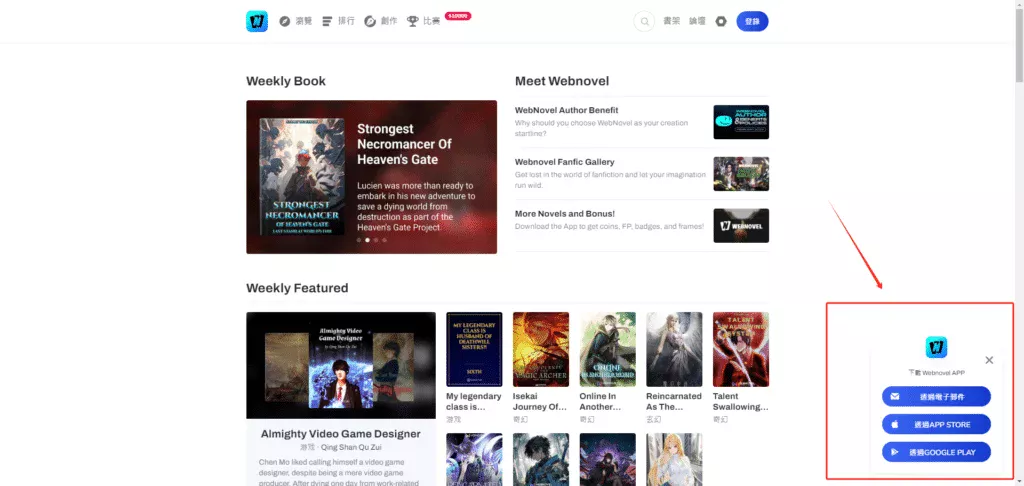Select the second carousel dot under Weekly Book
1024x486 pixels.
(x=367, y=240)
